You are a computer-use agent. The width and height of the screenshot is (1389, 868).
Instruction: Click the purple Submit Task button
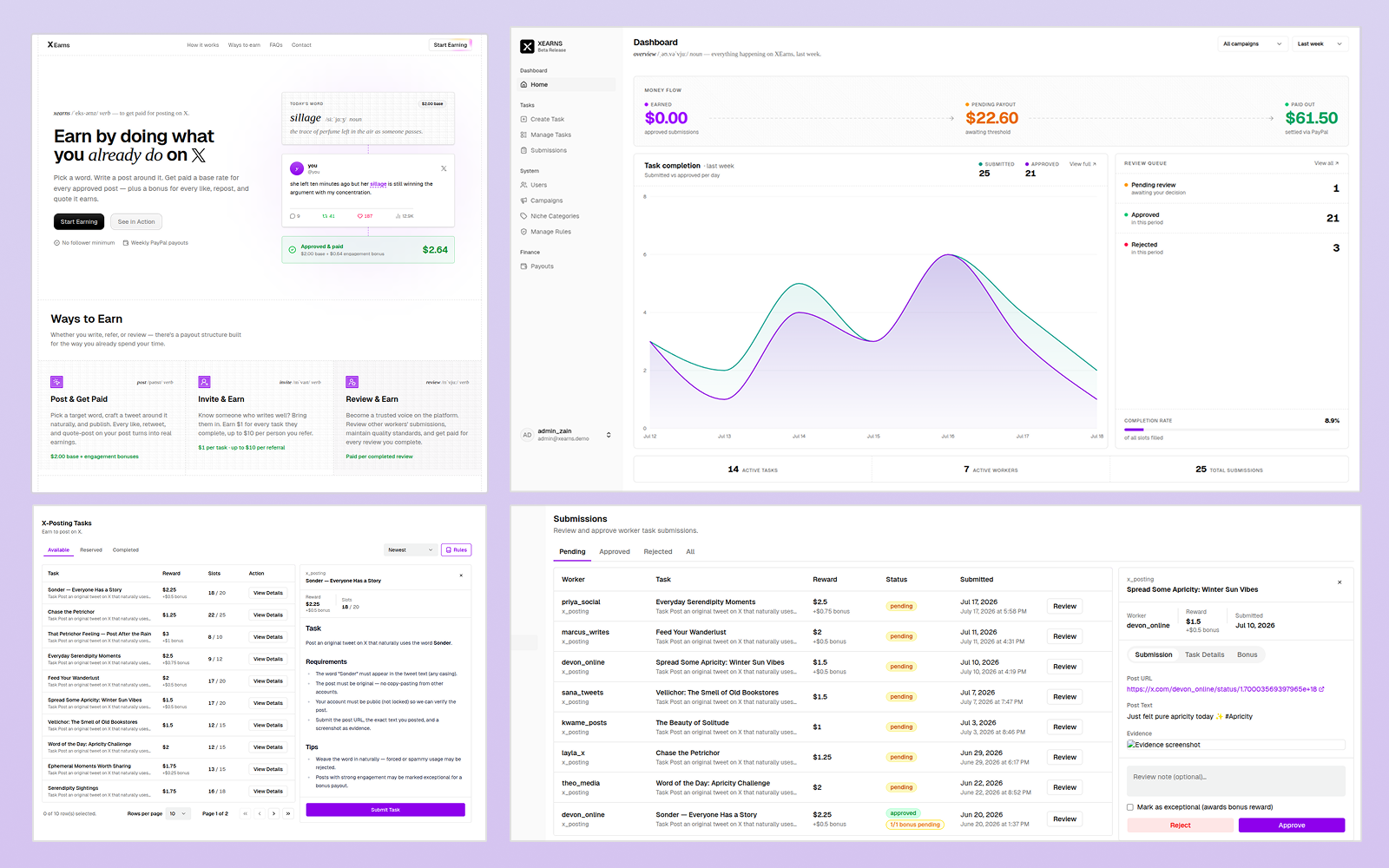385,810
